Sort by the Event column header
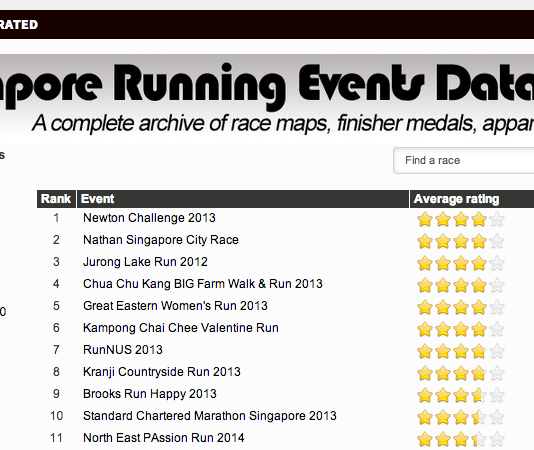The image size is (534, 450). (243, 199)
